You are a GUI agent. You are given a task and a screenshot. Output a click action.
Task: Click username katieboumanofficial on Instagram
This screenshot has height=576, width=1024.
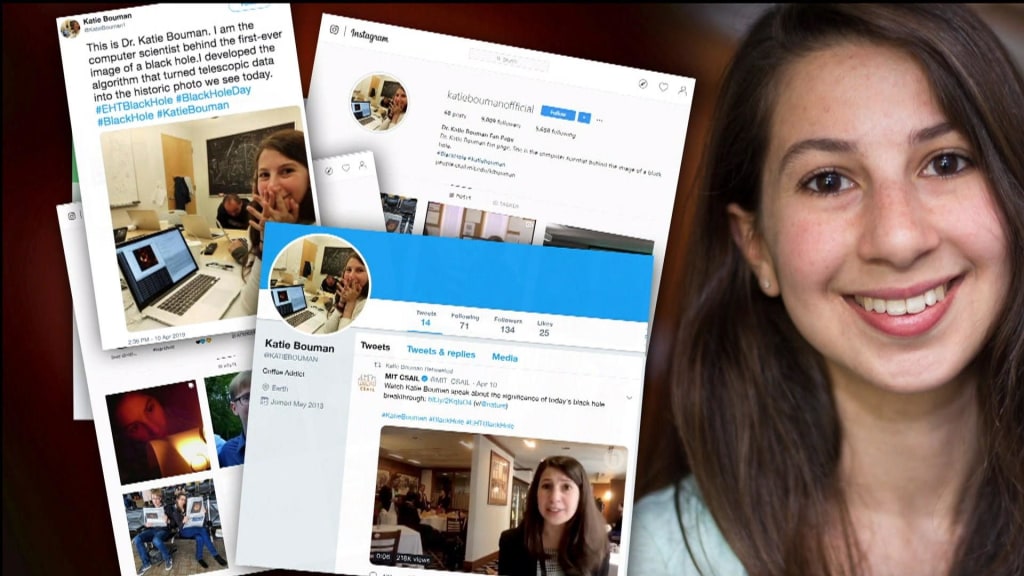(490, 102)
